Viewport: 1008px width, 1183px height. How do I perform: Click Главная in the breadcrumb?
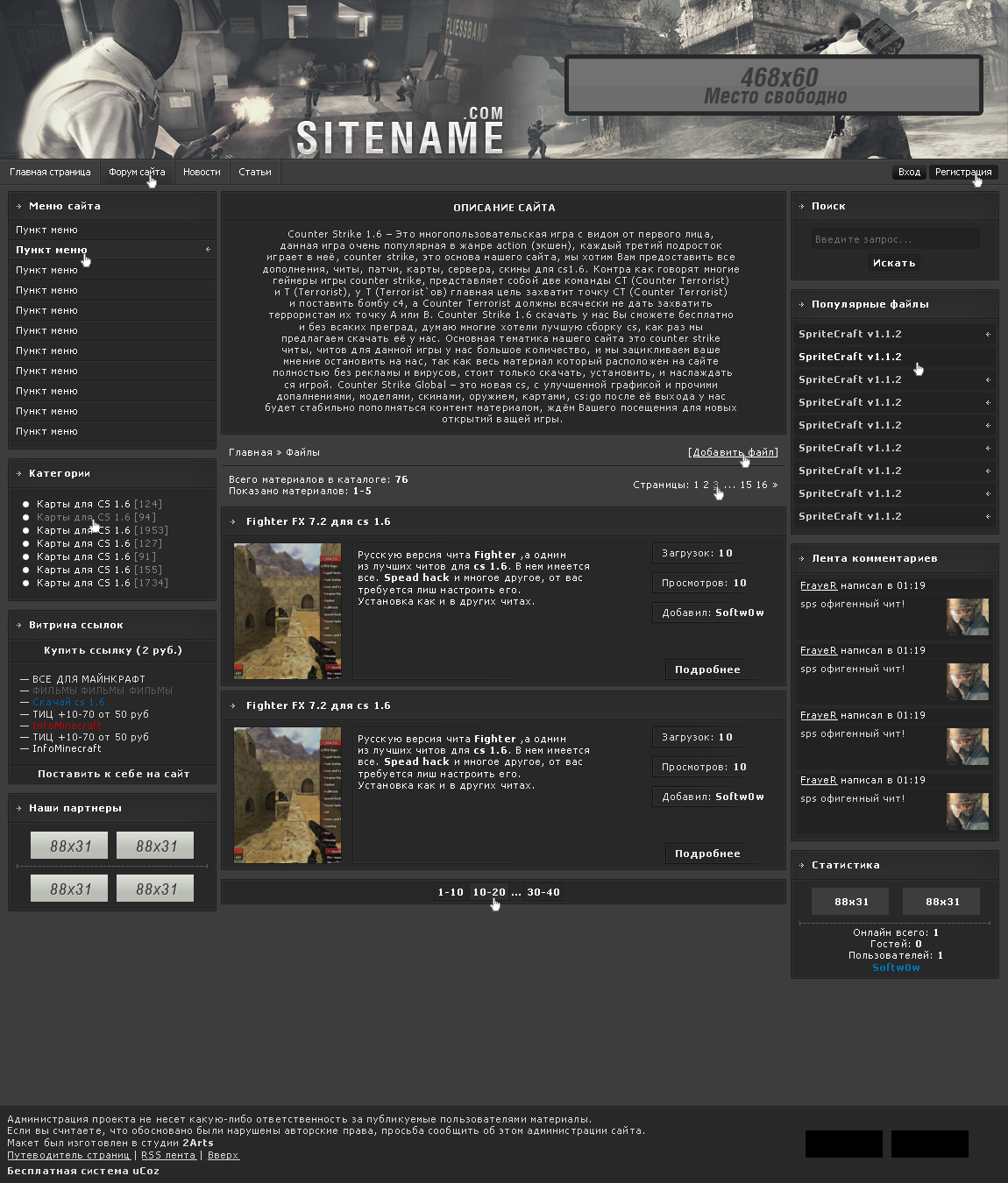[x=251, y=452]
